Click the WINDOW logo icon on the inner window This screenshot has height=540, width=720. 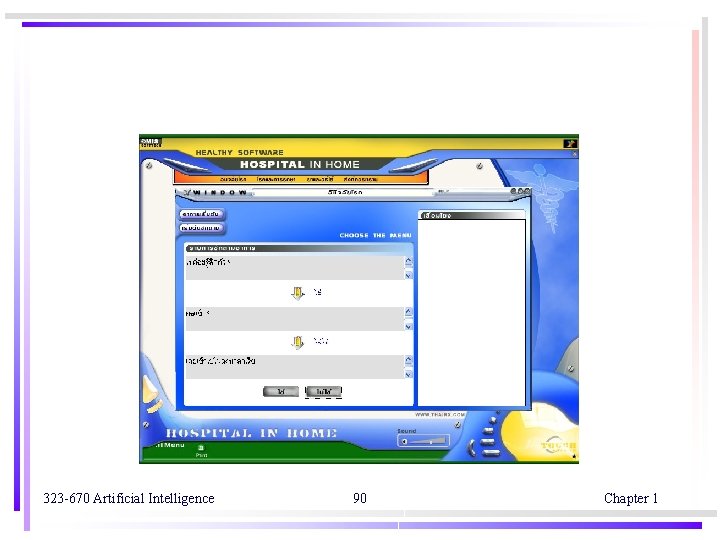point(187,193)
